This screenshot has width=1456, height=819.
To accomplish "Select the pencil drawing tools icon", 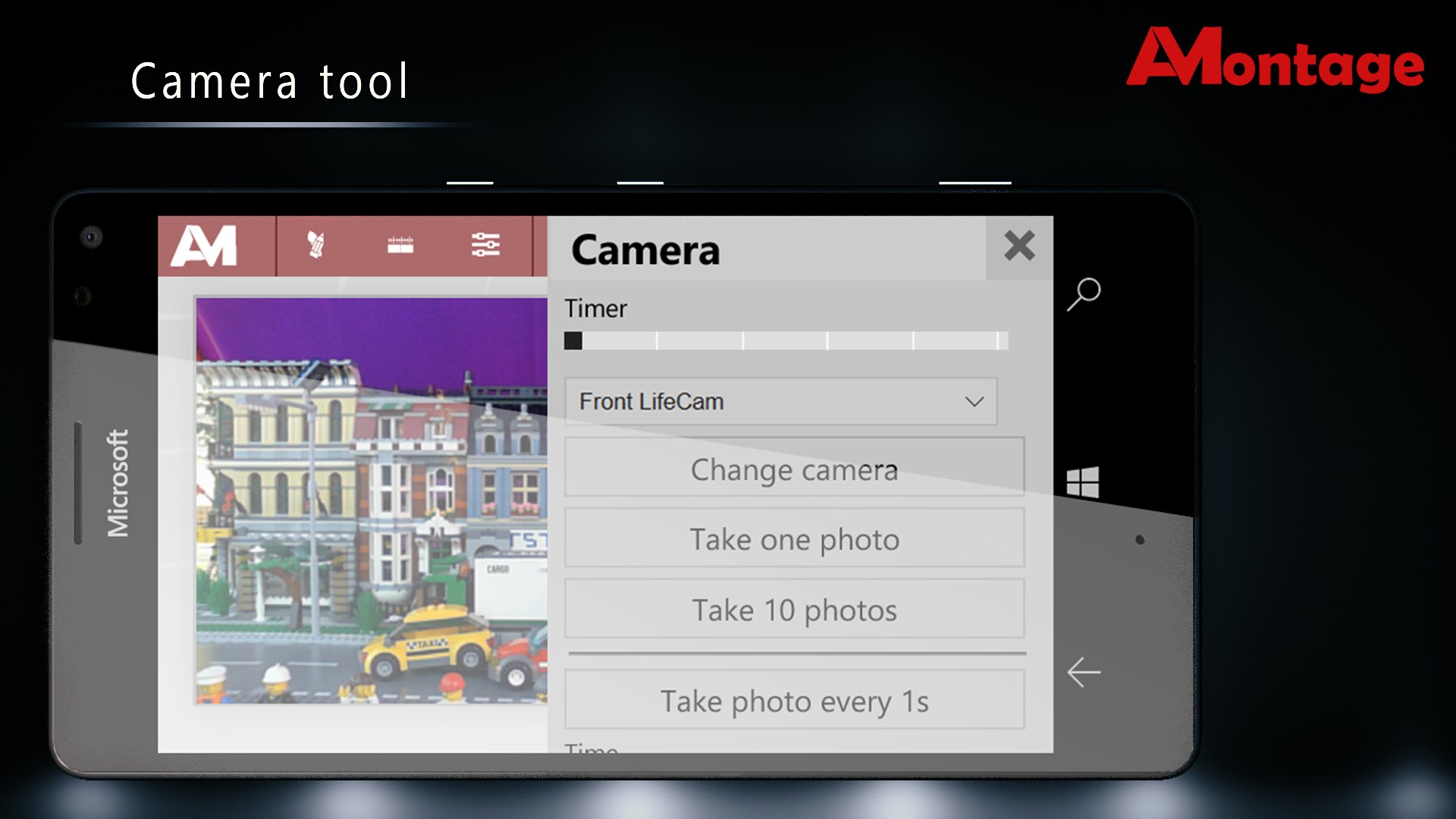I will [315, 245].
